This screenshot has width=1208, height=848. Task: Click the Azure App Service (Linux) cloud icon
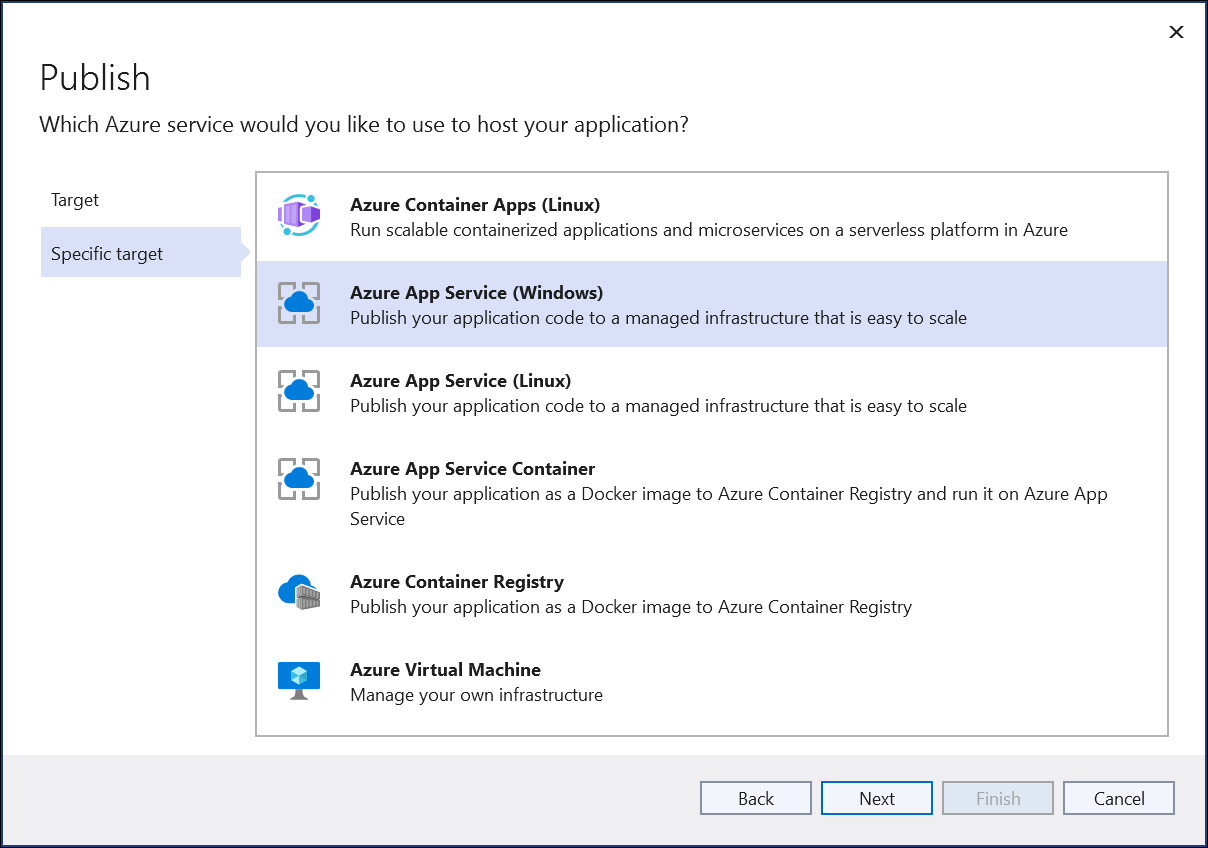(x=298, y=392)
